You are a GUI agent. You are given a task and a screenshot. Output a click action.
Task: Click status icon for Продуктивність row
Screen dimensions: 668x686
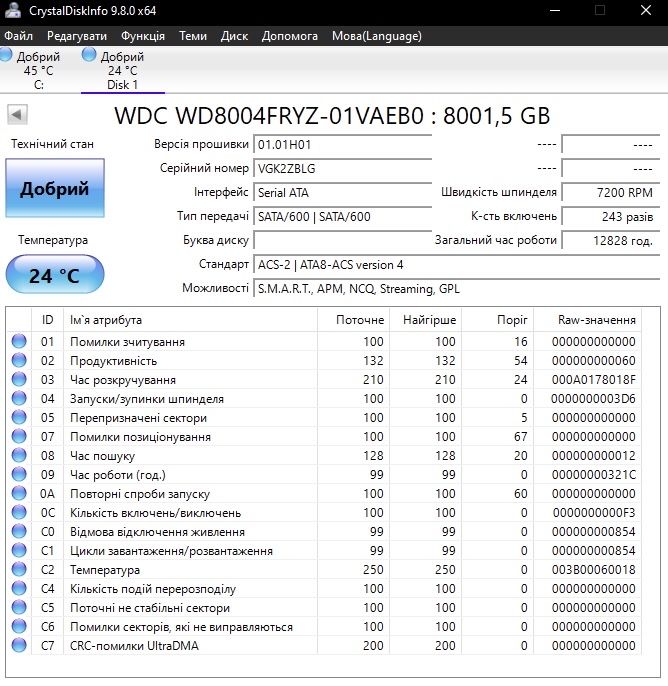click(x=19, y=360)
